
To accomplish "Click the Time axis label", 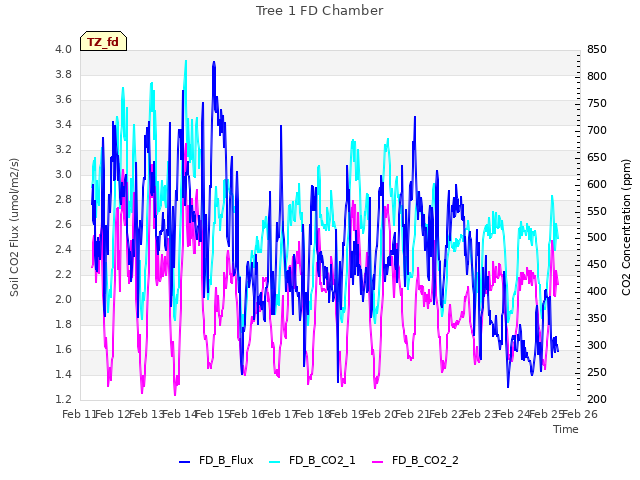I will (566, 429).
